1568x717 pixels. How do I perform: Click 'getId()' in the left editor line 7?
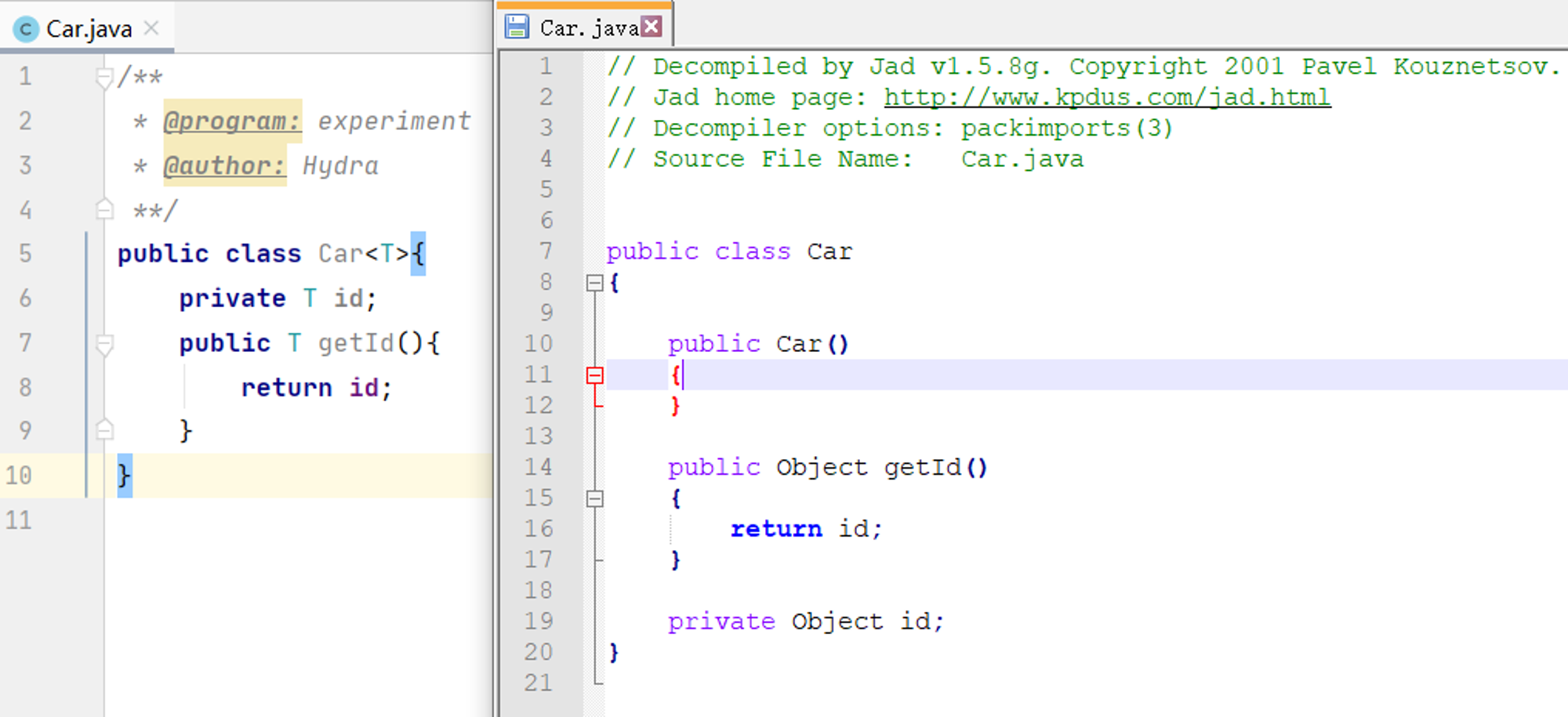coord(371,343)
